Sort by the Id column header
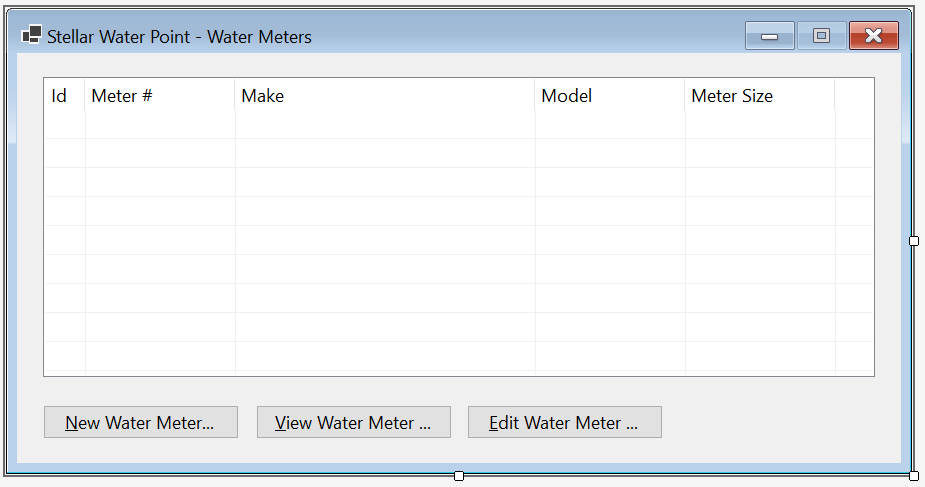Viewport: 925px width, 487px height. (64, 96)
